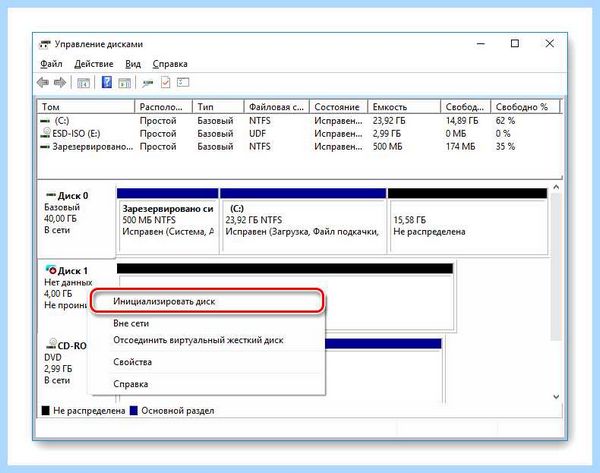This screenshot has height=473, width=600.
Task: Minimize the Управление дисками window
Action: point(481,44)
